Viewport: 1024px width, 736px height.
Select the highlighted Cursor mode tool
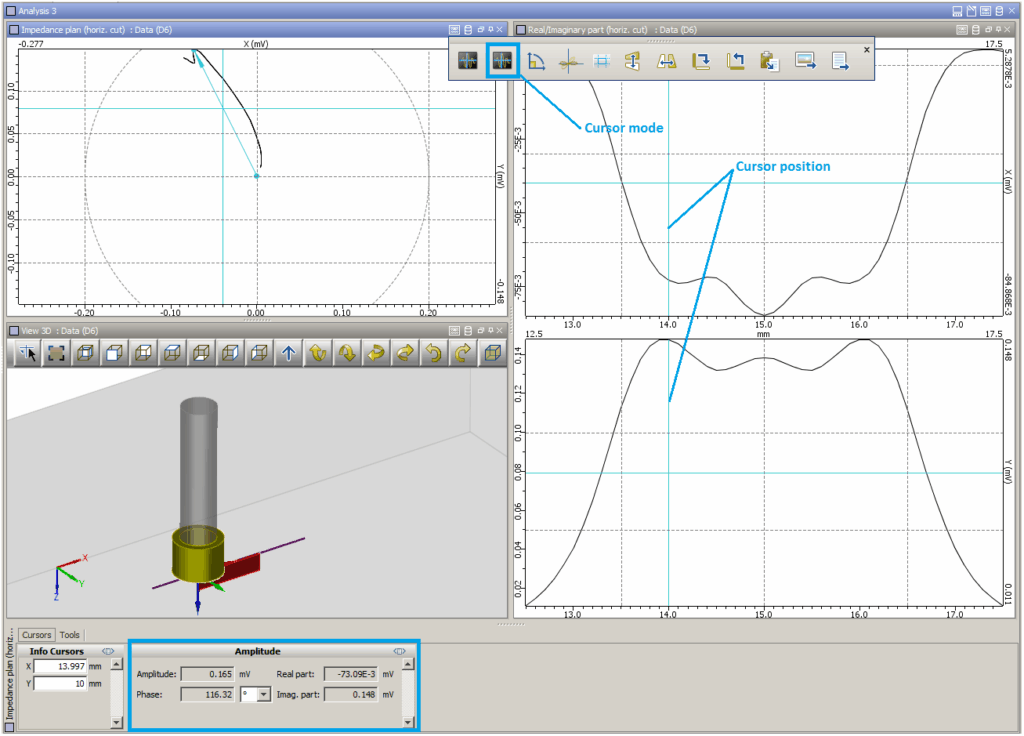pyautogui.click(x=503, y=60)
